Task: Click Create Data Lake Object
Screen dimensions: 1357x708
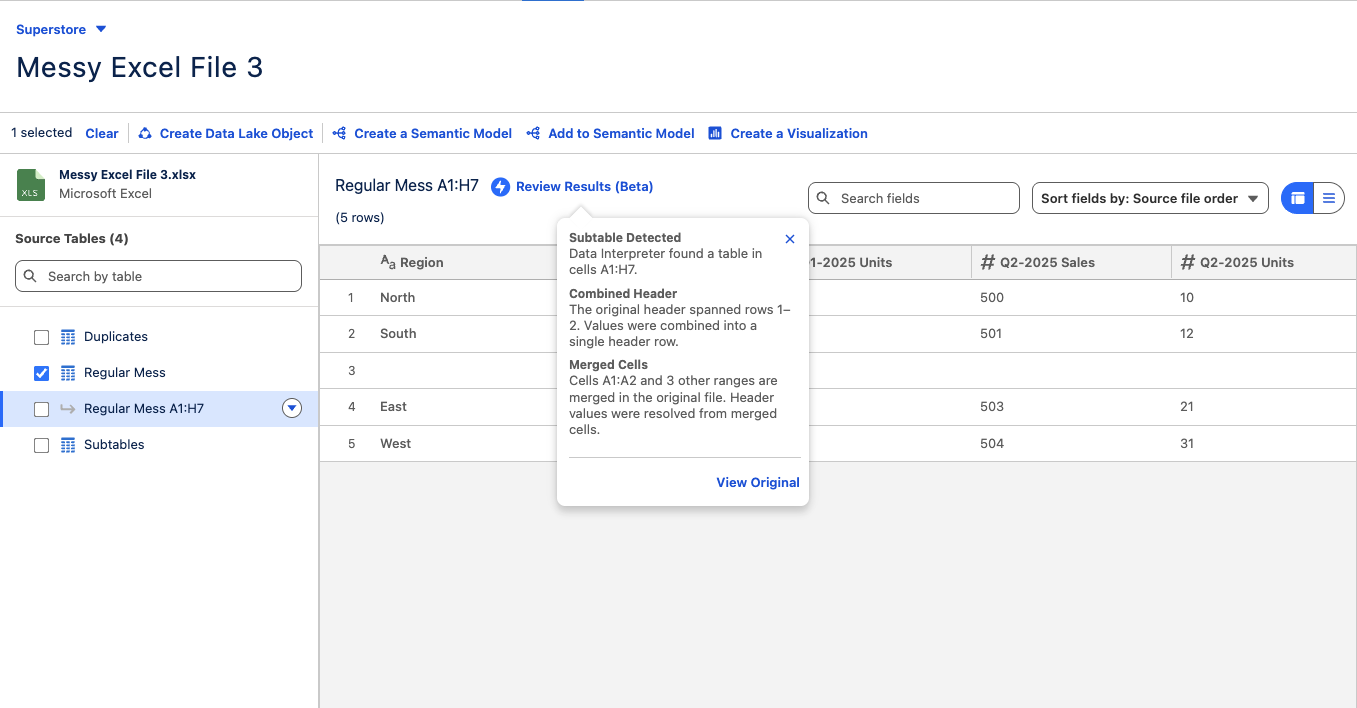Action: tap(236, 133)
